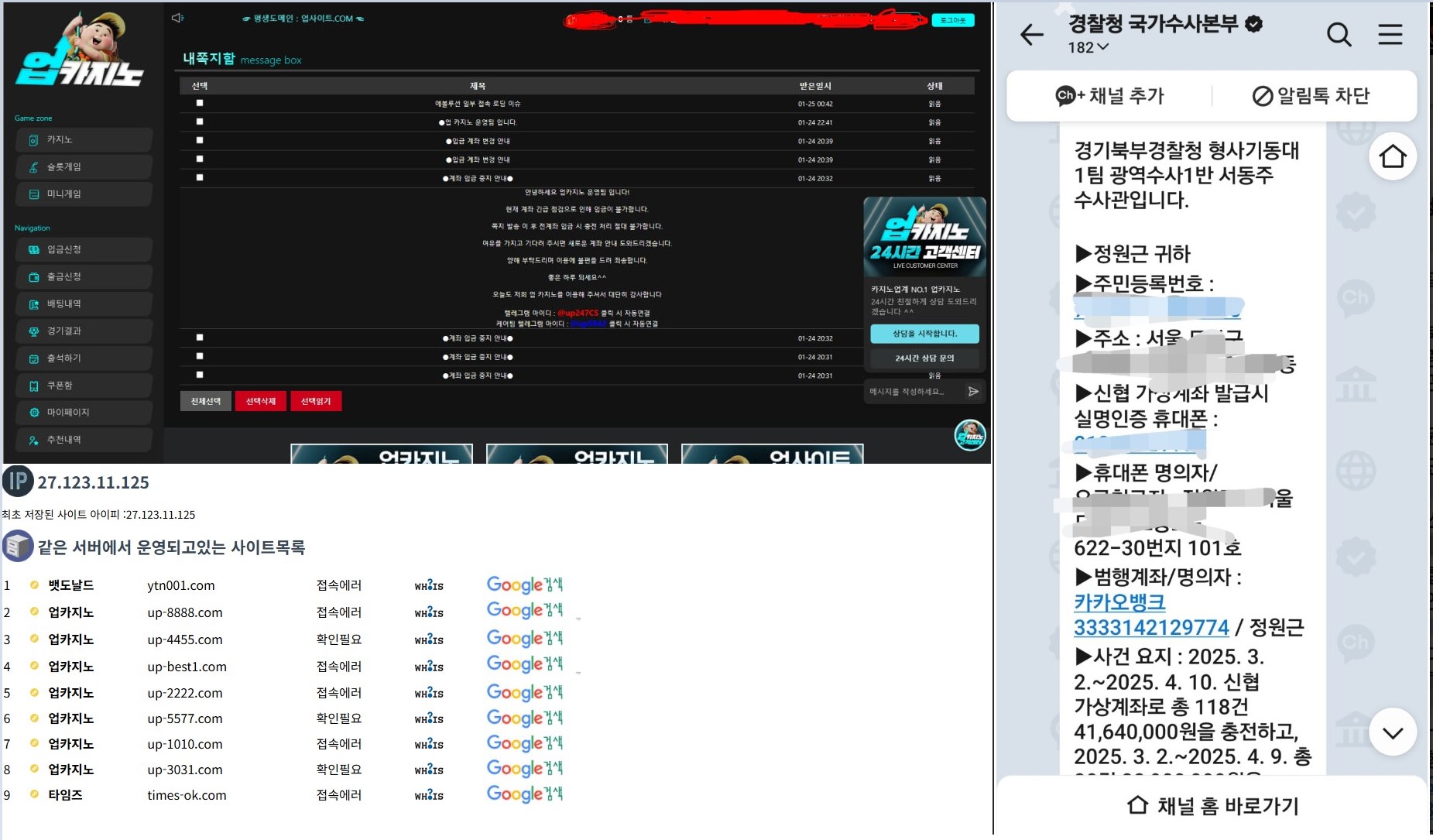Click Google search icon for up-8888.com

coord(524,612)
